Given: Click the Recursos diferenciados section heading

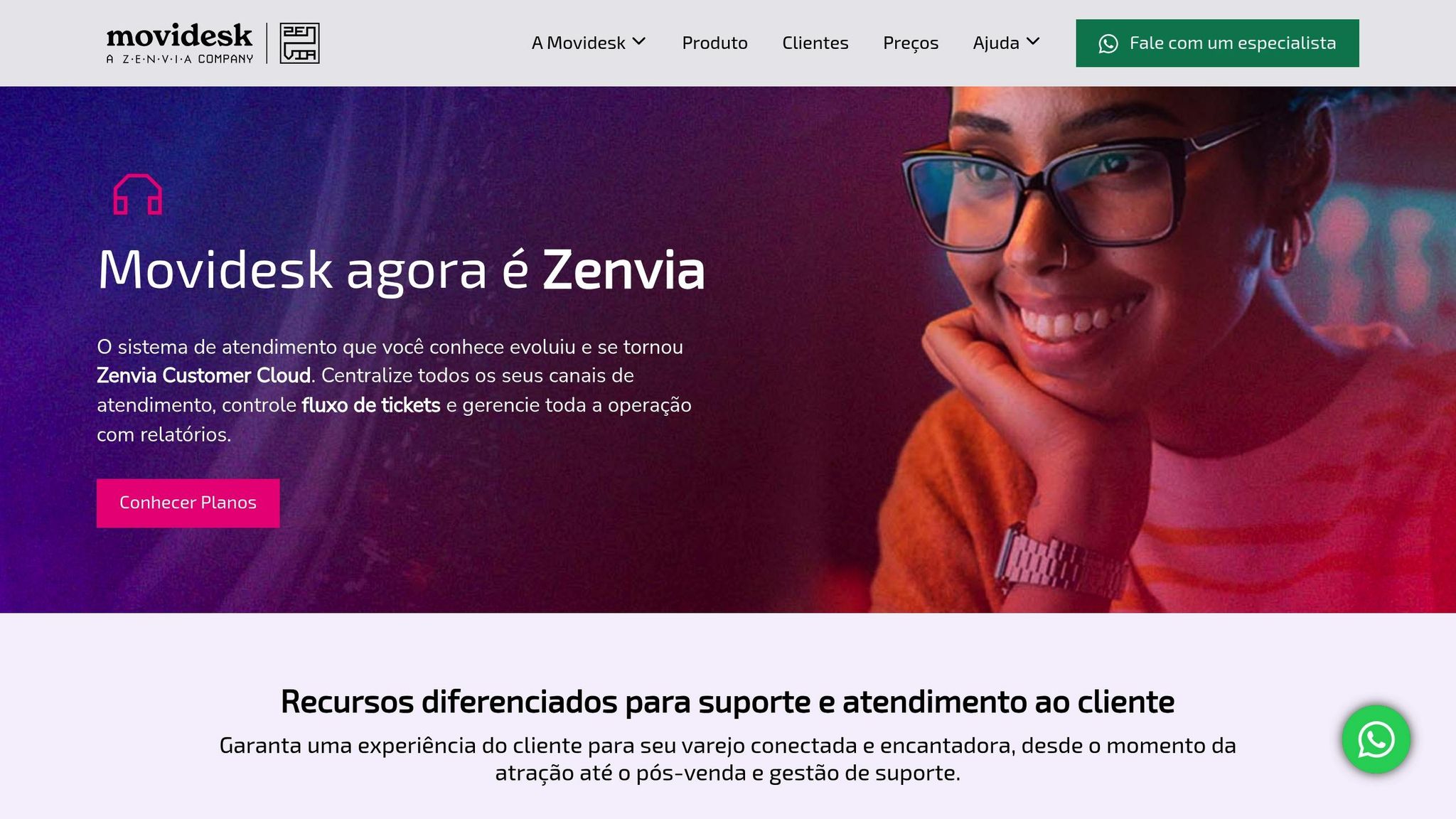Looking at the screenshot, I should coord(727,702).
